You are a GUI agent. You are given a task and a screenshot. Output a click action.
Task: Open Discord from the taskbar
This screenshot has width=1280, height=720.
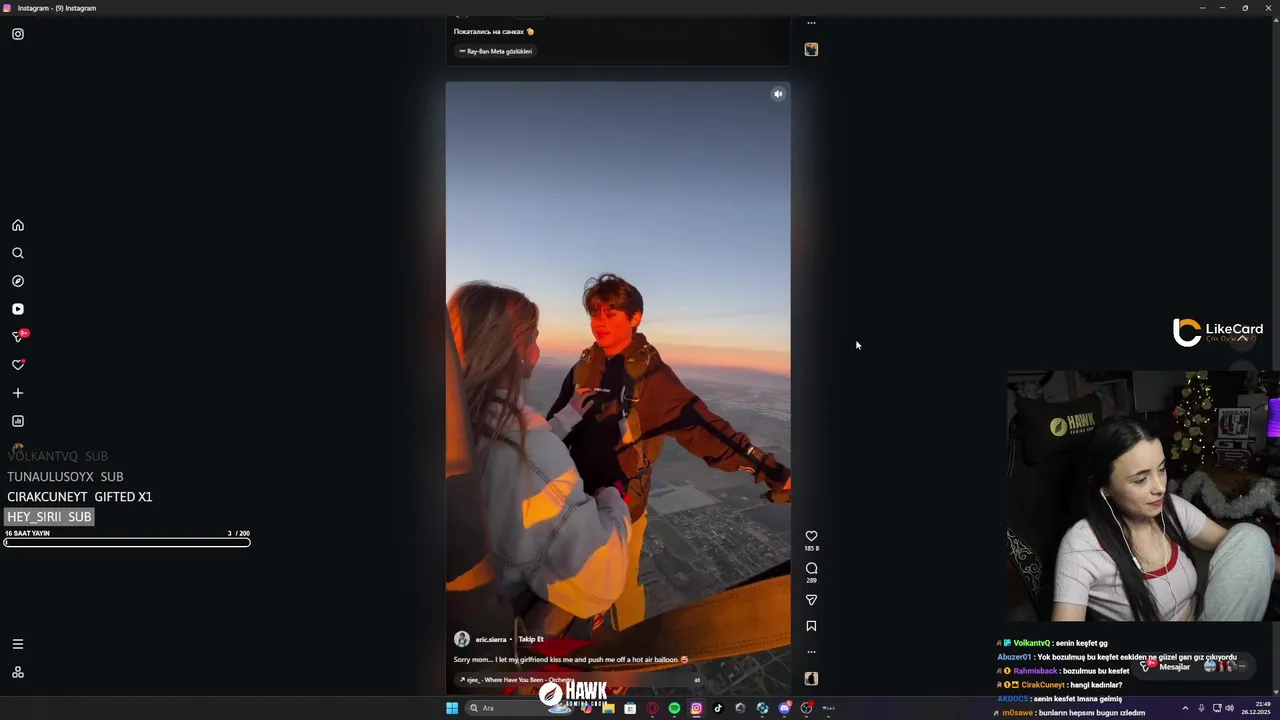[x=784, y=708]
